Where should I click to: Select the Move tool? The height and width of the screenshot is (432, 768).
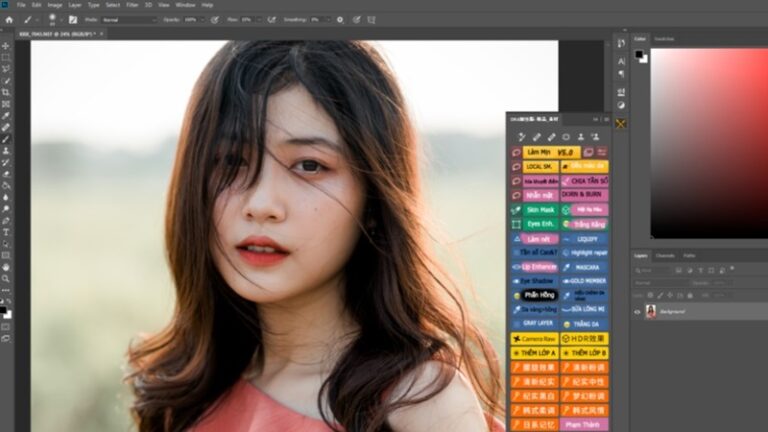[6, 46]
